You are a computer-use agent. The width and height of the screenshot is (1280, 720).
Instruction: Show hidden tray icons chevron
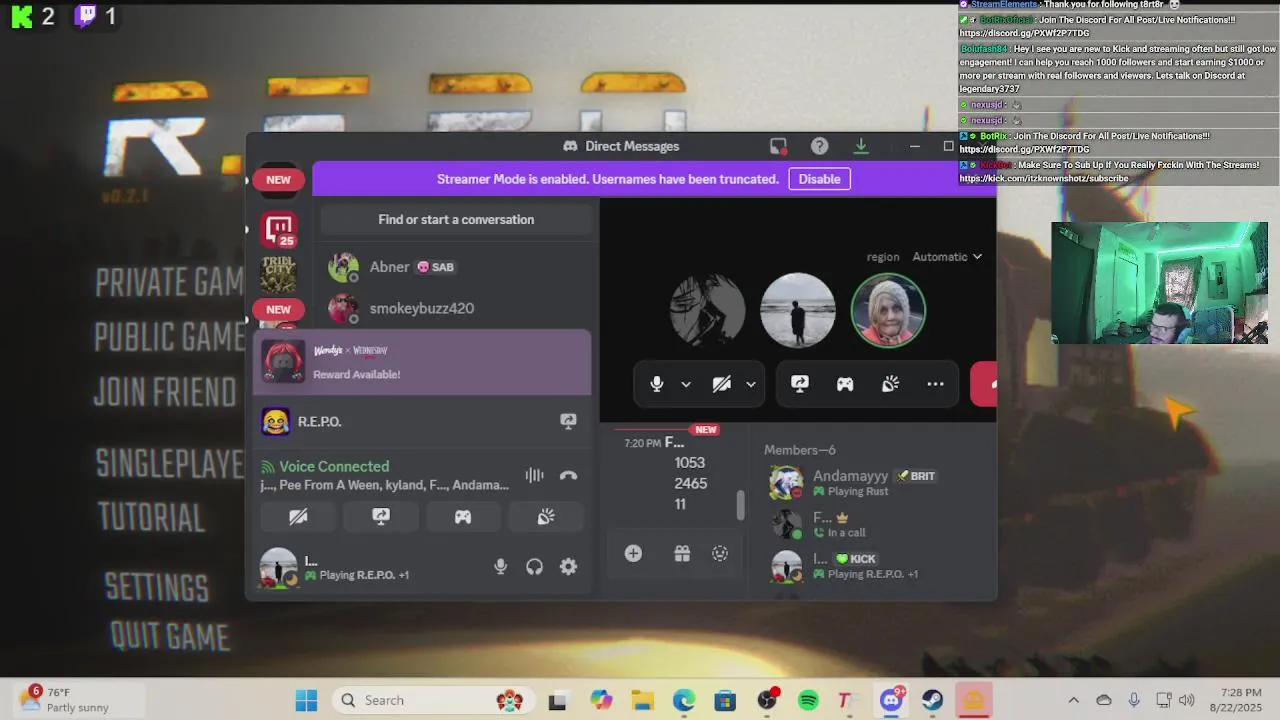1073,700
